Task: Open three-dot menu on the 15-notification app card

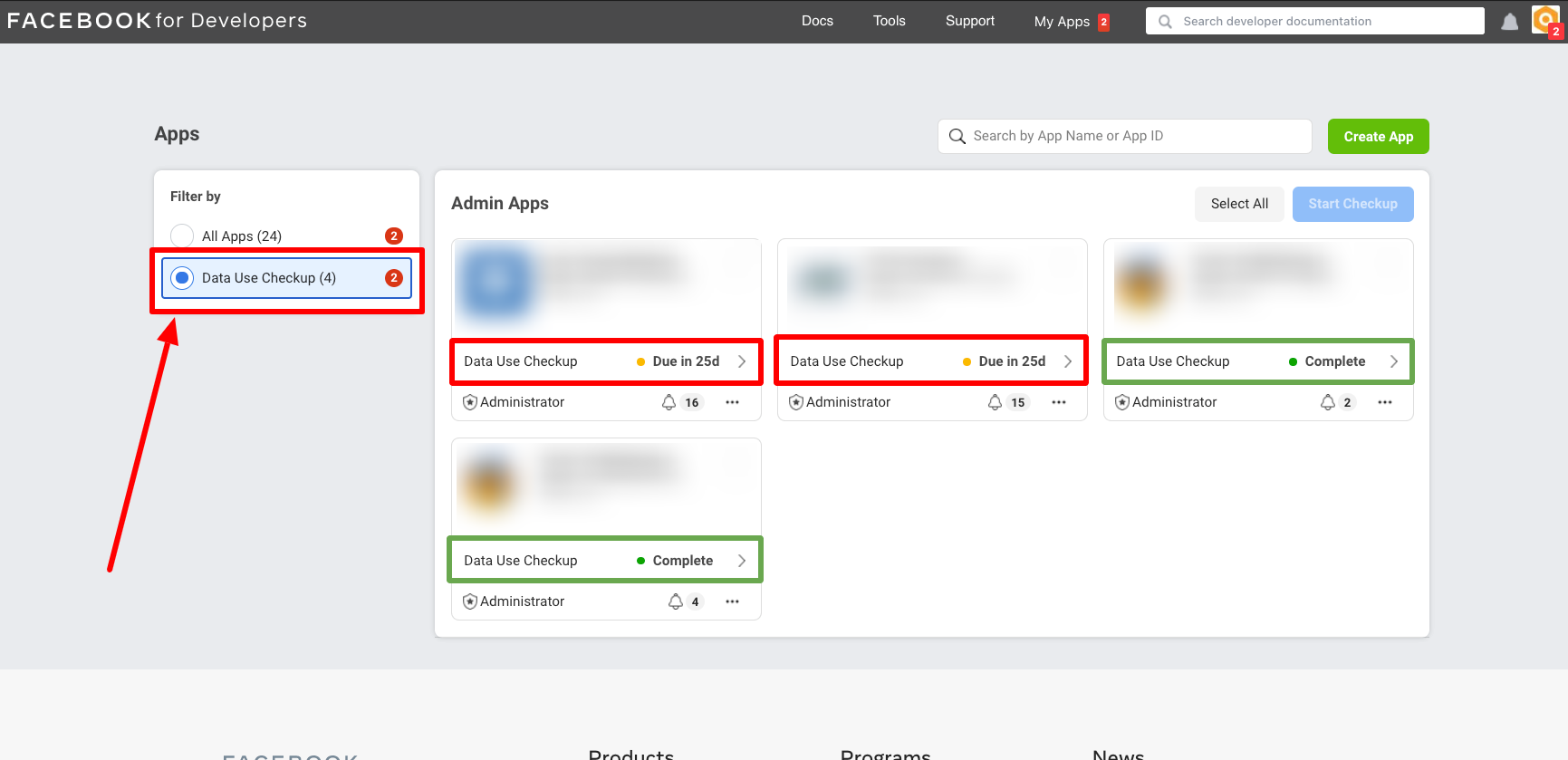Action: click(1059, 402)
